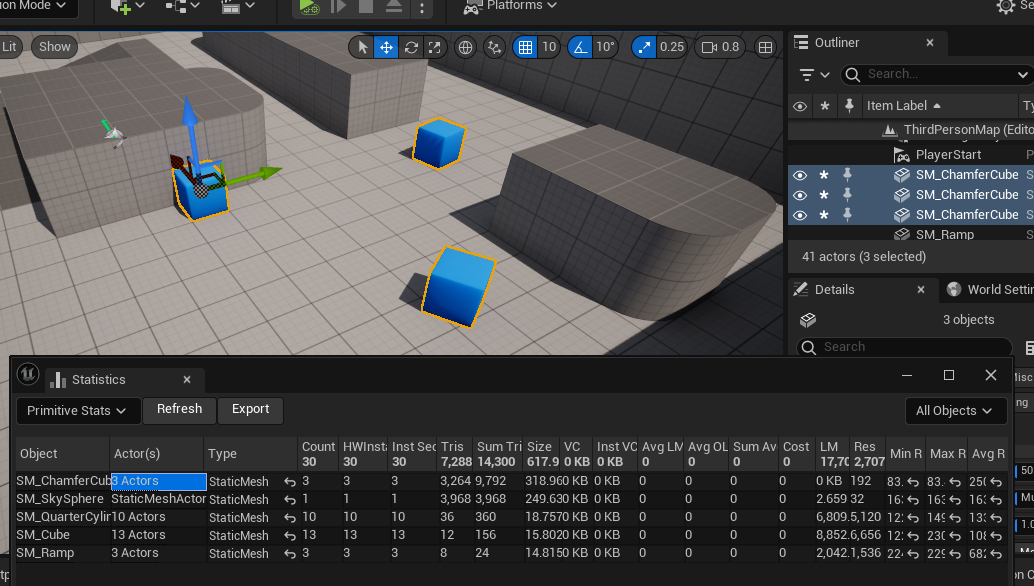Screen dimensions: 1034x586
Task: Open the All Objects dropdown
Action: pos(955,411)
